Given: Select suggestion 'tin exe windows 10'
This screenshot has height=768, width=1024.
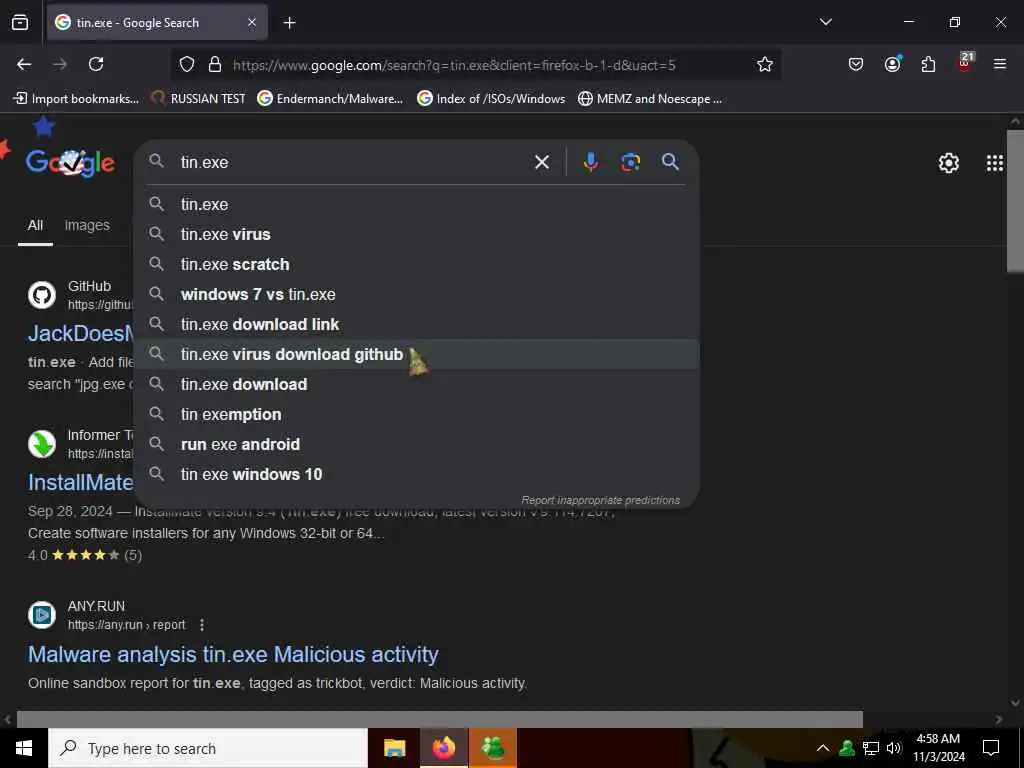Looking at the screenshot, I should [417, 474].
